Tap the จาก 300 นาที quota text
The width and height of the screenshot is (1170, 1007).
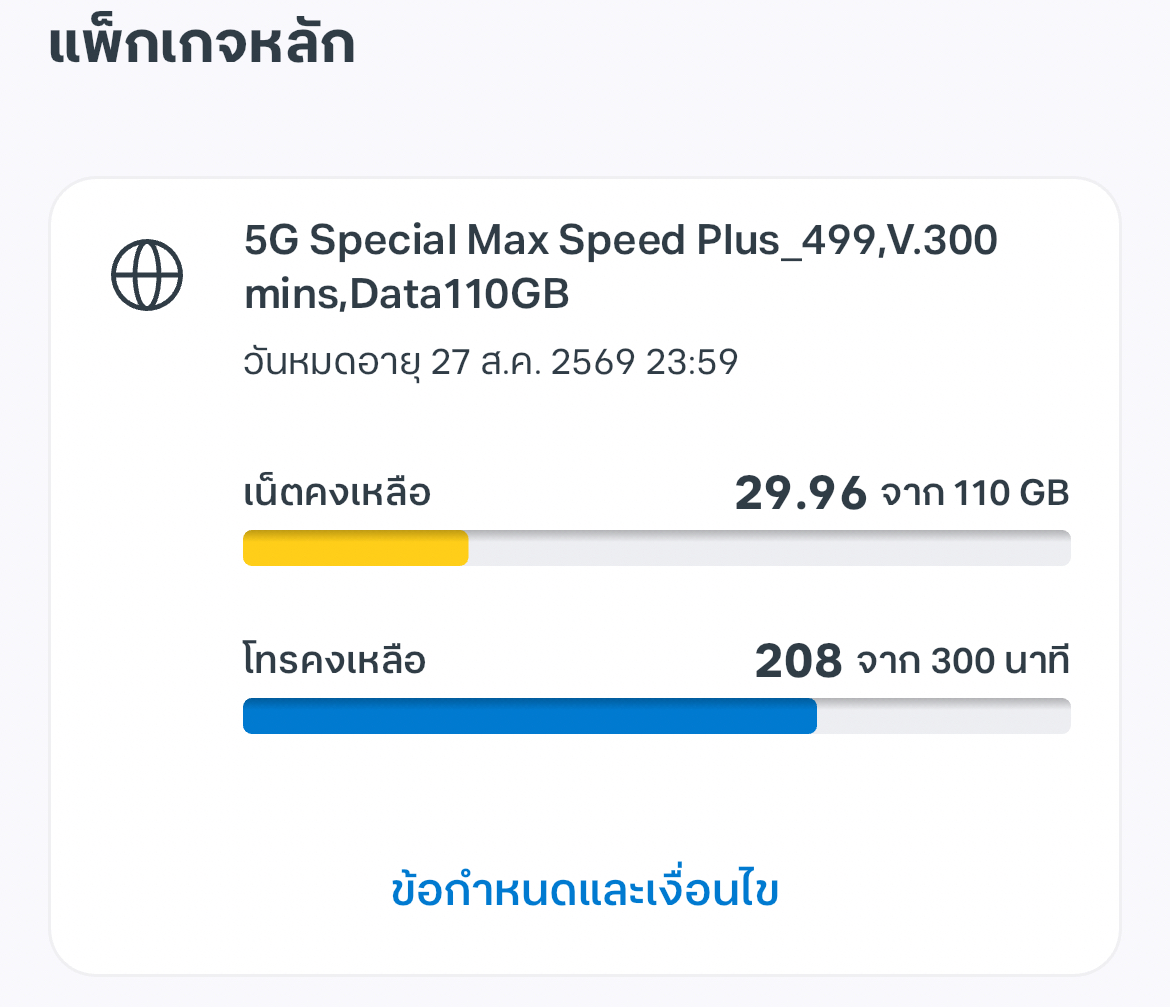point(963,661)
